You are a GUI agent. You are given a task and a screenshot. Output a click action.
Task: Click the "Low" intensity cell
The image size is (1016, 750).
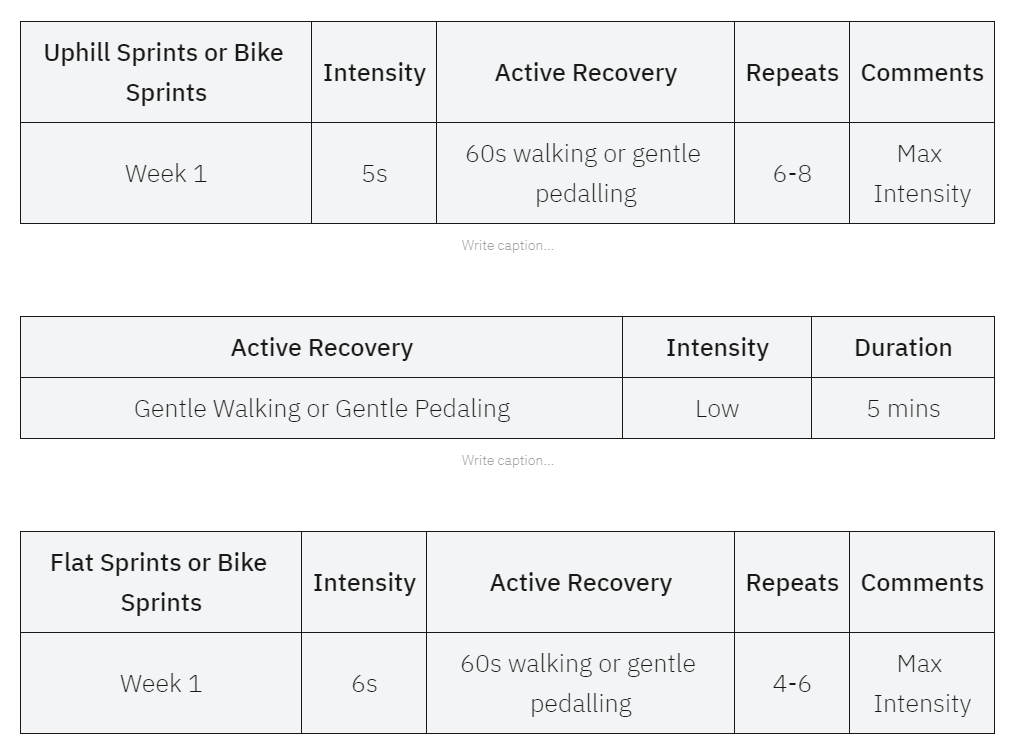[x=717, y=408]
